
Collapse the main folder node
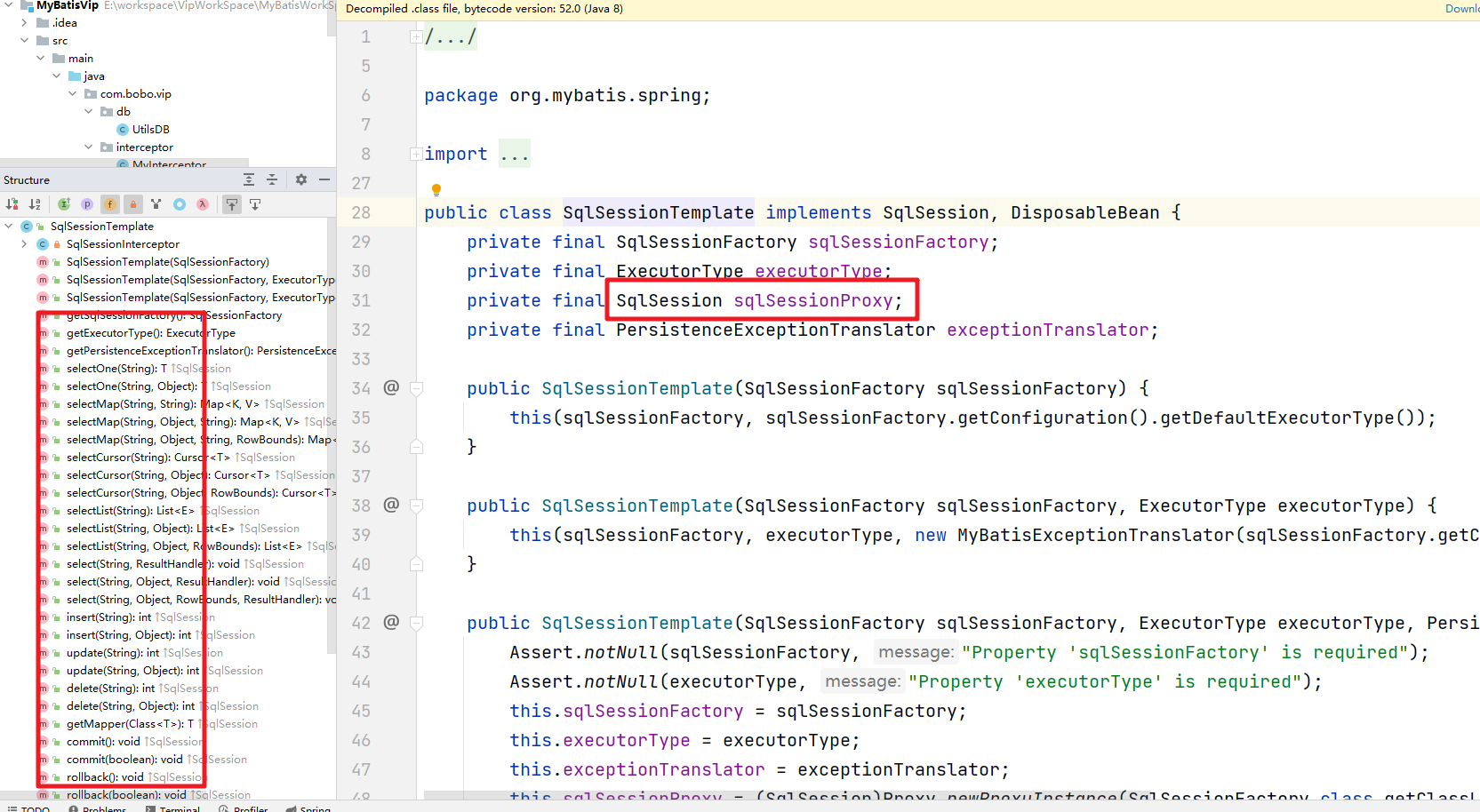pyautogui.click(x=40, y=59)
